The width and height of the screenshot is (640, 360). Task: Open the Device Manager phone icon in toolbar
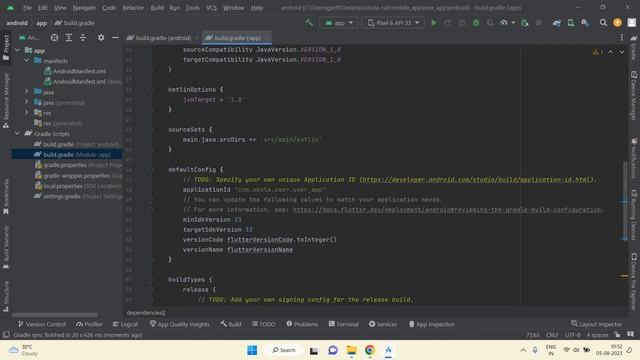(x=571, y=23)
